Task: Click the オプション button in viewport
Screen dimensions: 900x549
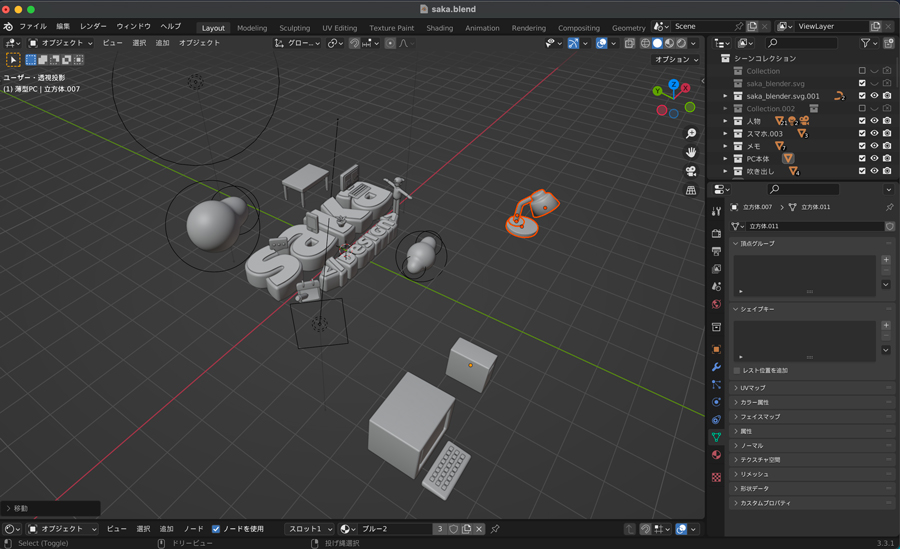Action: pos(676,60)
